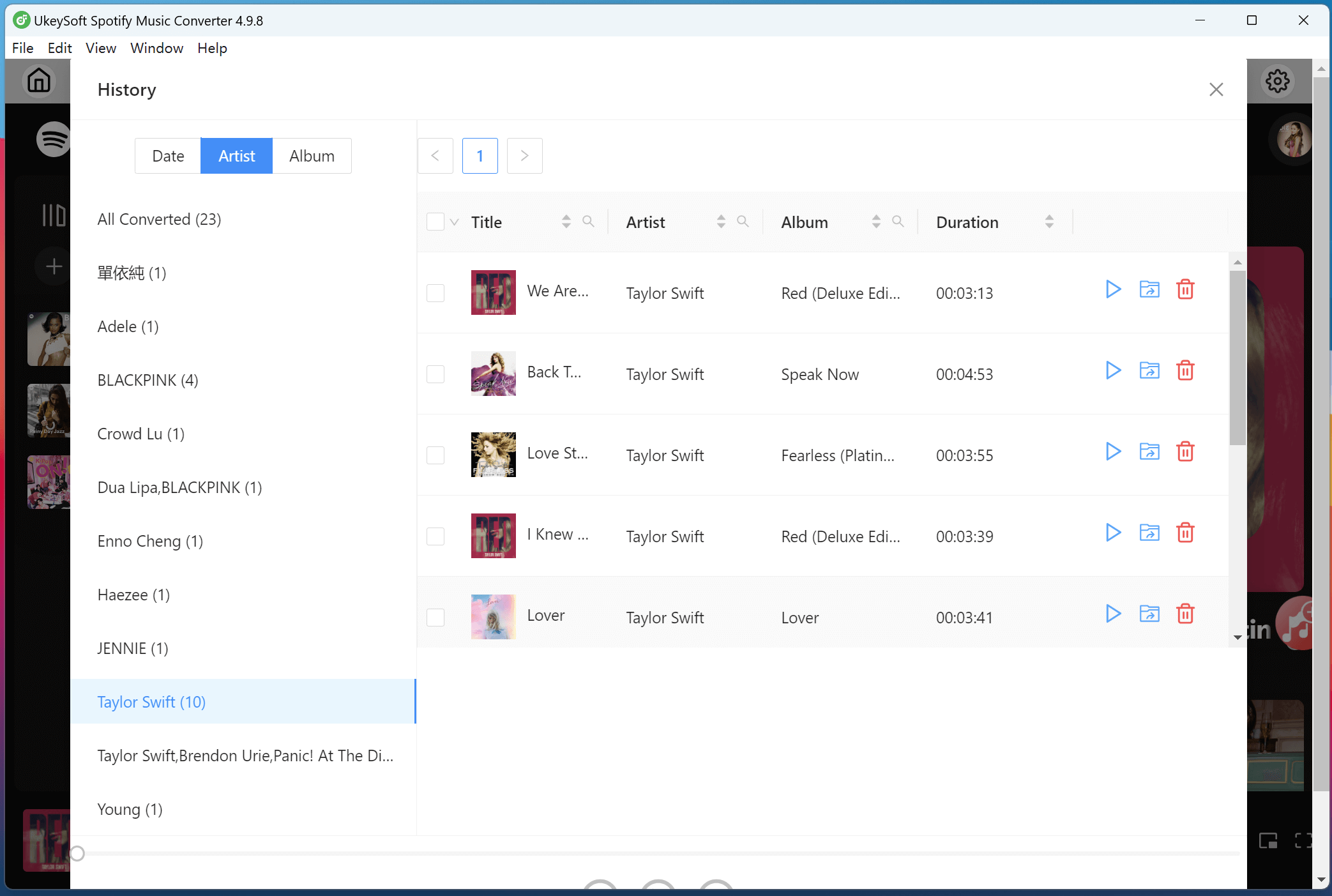Select all tracks with the header checkbox

(x=435, y=222)
